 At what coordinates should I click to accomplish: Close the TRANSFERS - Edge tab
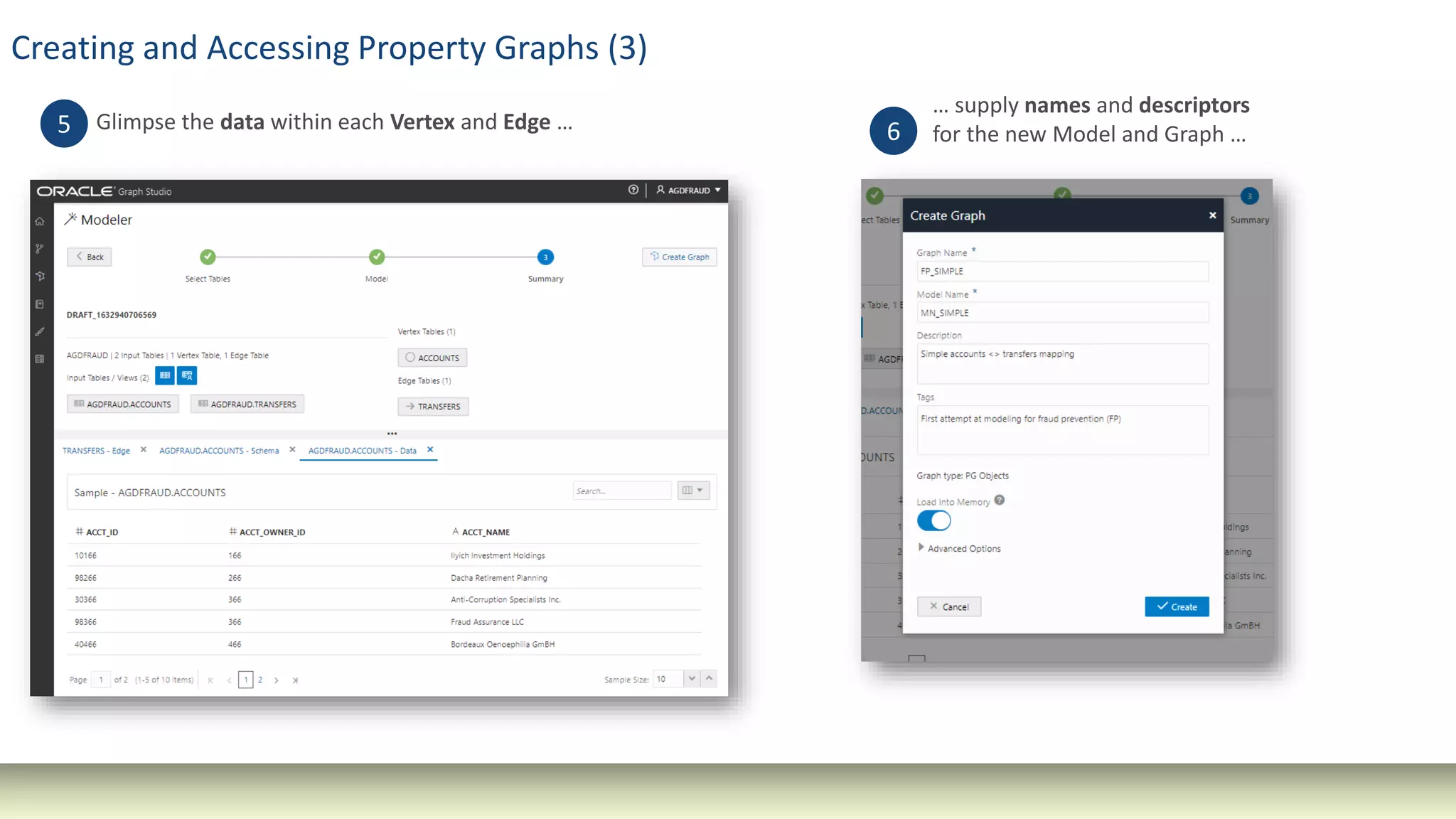[x=143, y=450]
